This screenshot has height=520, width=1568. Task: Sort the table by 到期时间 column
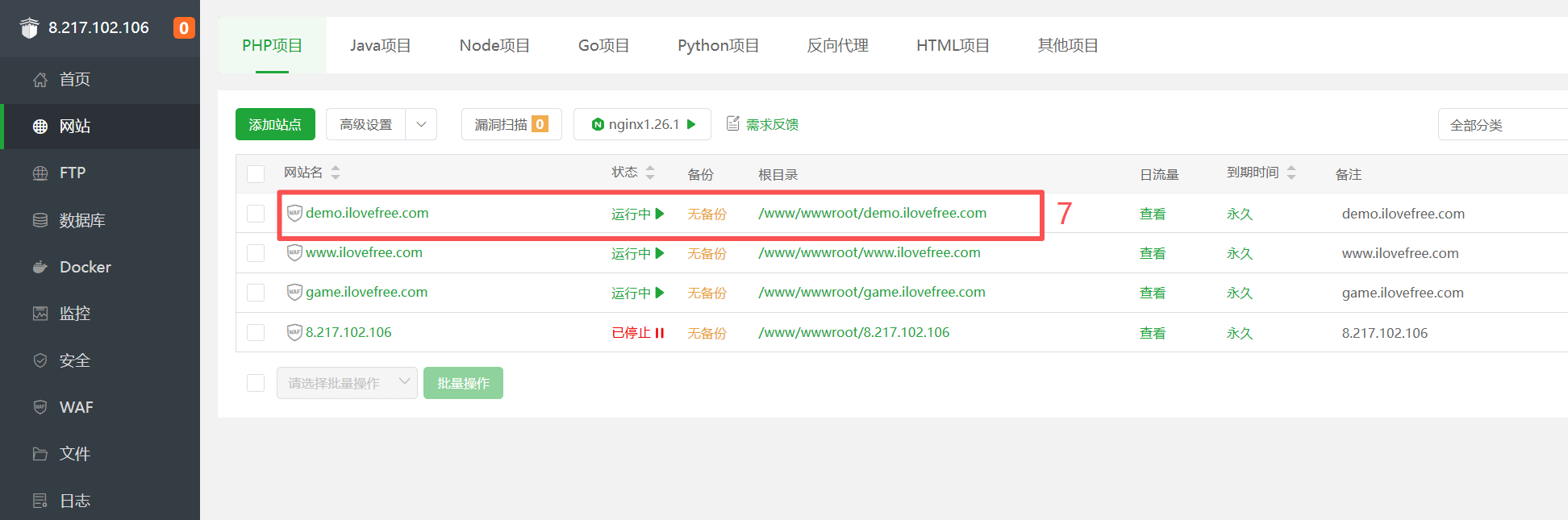(1291, 173)
